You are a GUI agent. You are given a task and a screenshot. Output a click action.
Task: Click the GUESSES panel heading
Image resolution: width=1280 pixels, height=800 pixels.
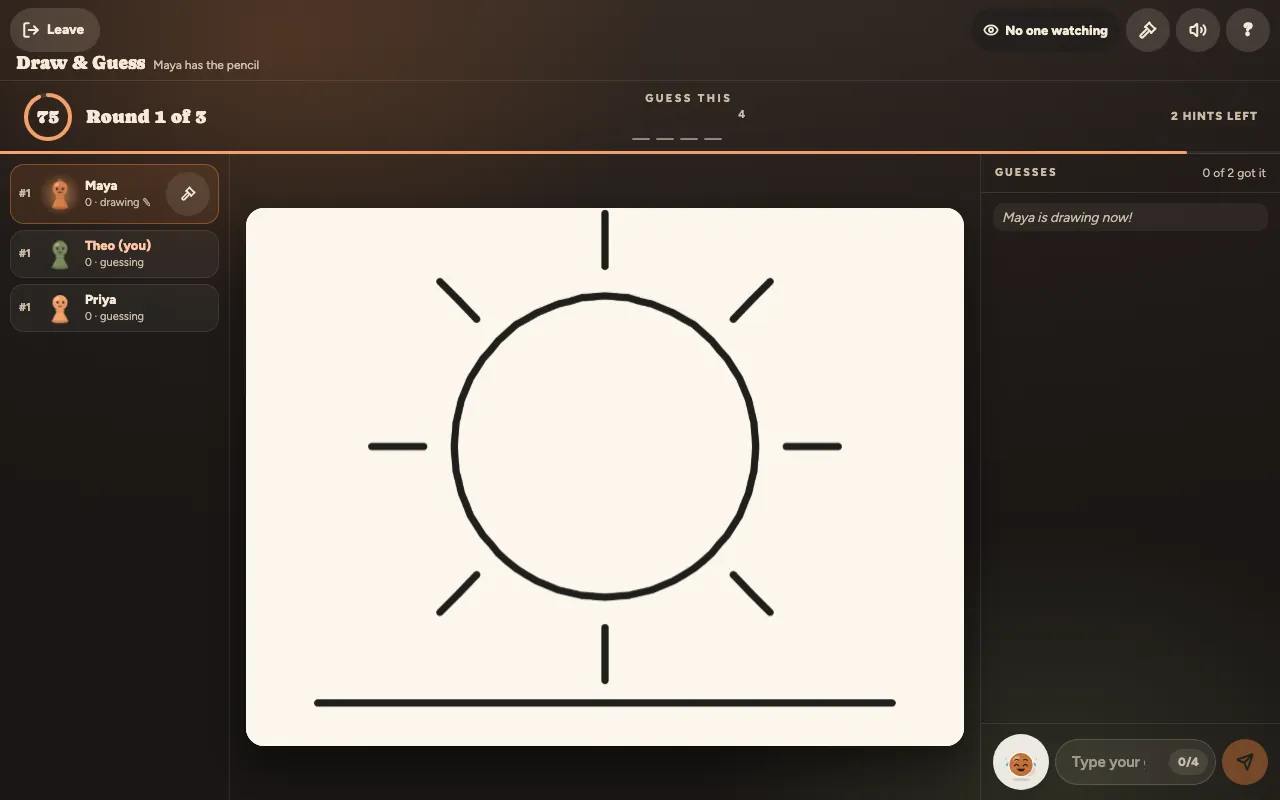[x=1025, y=172]
